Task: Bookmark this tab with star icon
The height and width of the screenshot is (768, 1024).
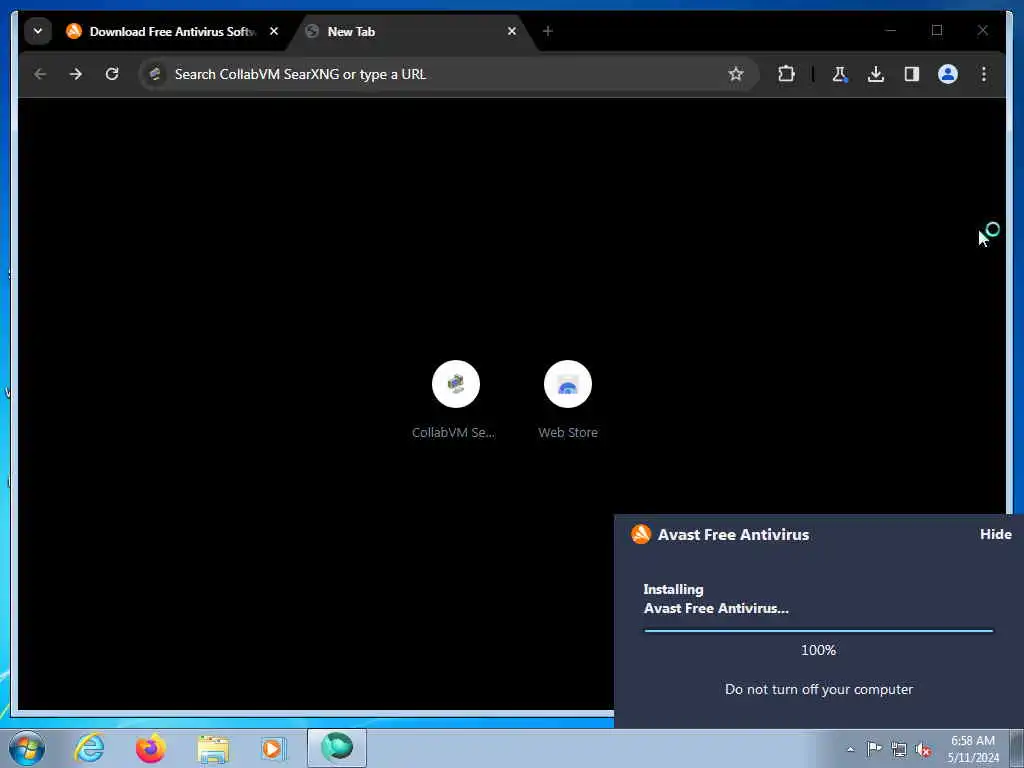Action: pos(736,74)
